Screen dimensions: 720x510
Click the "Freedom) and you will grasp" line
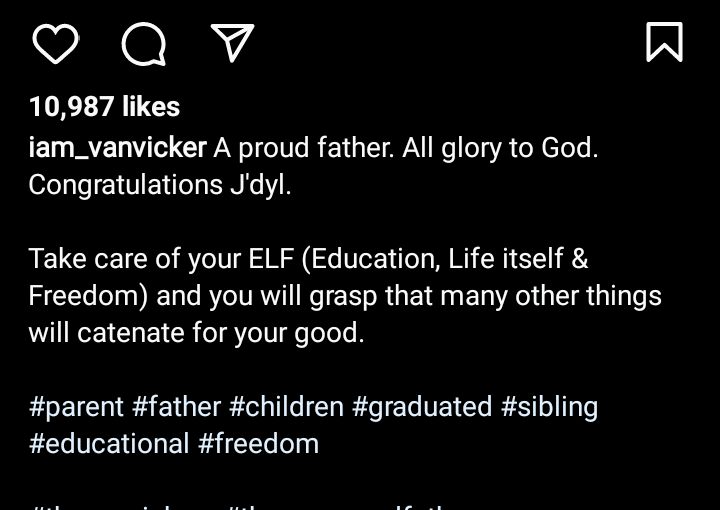[345, 296]
